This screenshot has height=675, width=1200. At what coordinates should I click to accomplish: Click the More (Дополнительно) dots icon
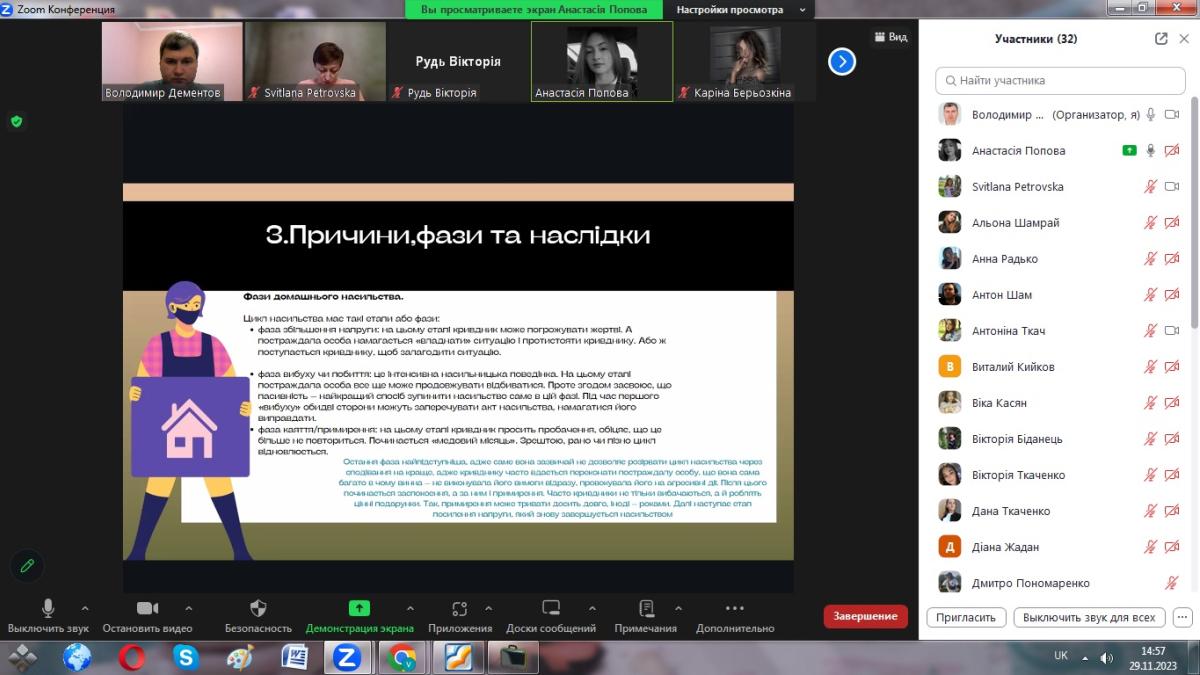735,609
